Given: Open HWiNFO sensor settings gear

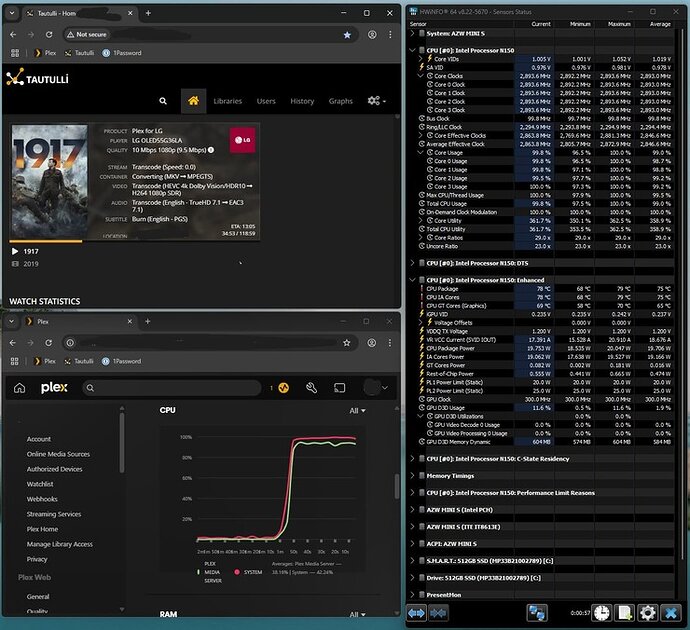Looking at the screenshot, I should [x=648, y=613].
